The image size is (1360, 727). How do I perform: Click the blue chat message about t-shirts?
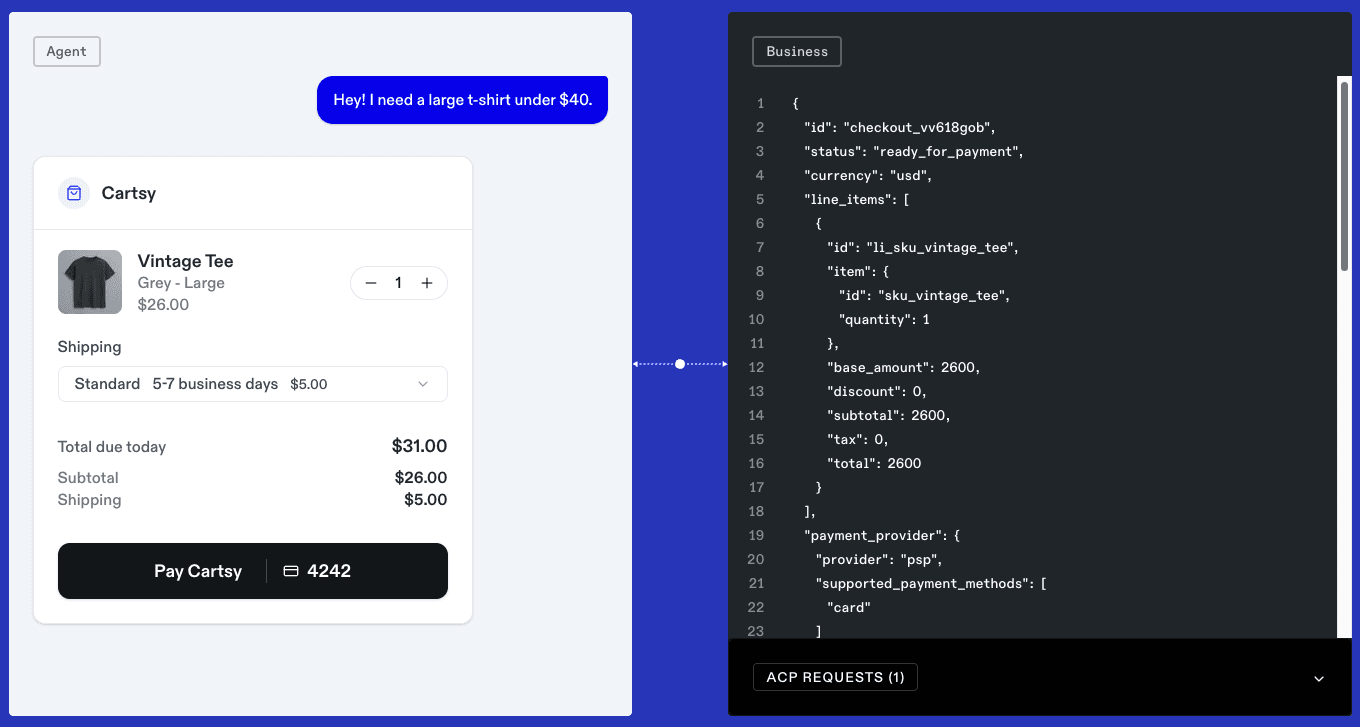coord(462,99)
